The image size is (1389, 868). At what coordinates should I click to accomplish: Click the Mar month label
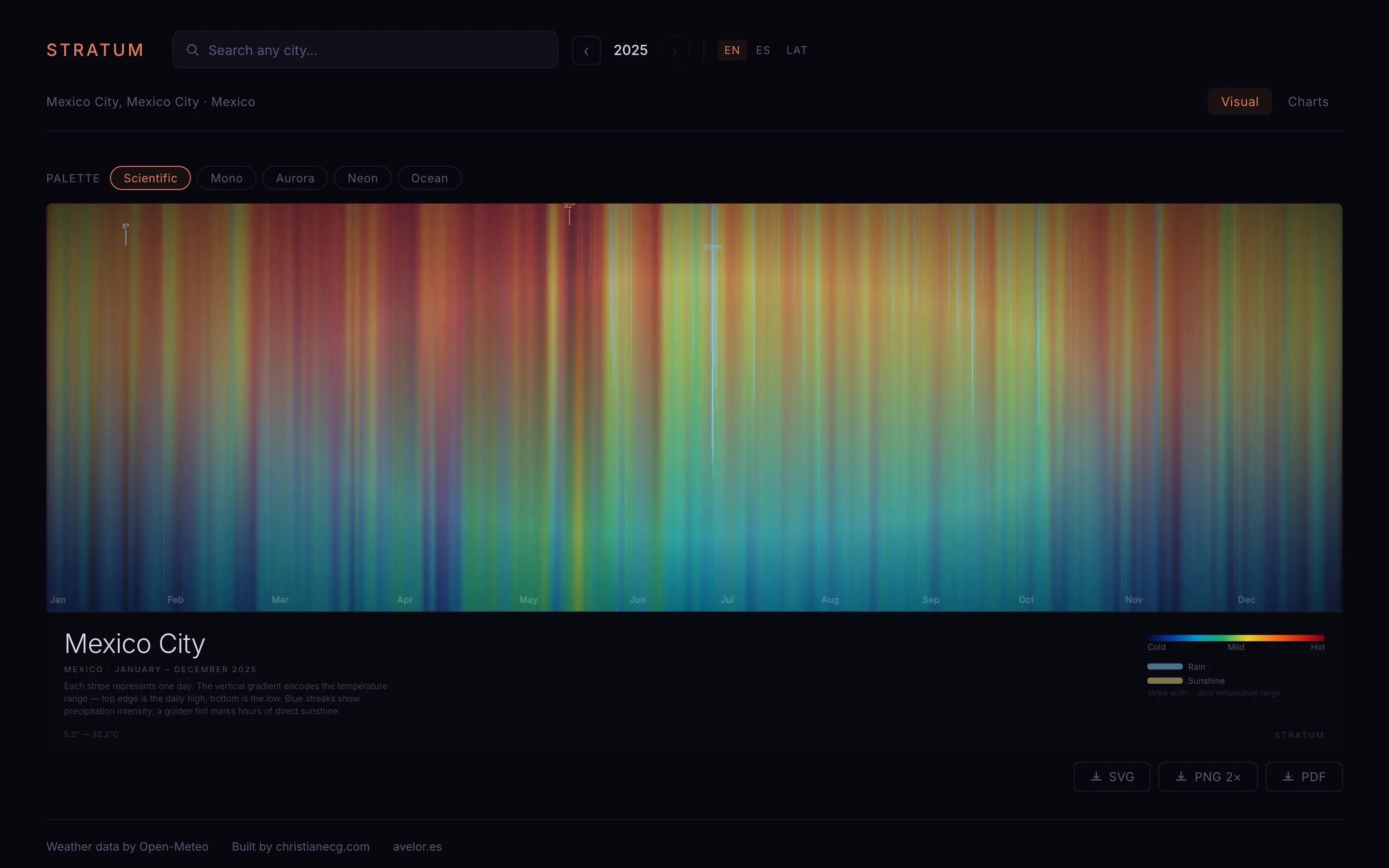click(280, 599)
